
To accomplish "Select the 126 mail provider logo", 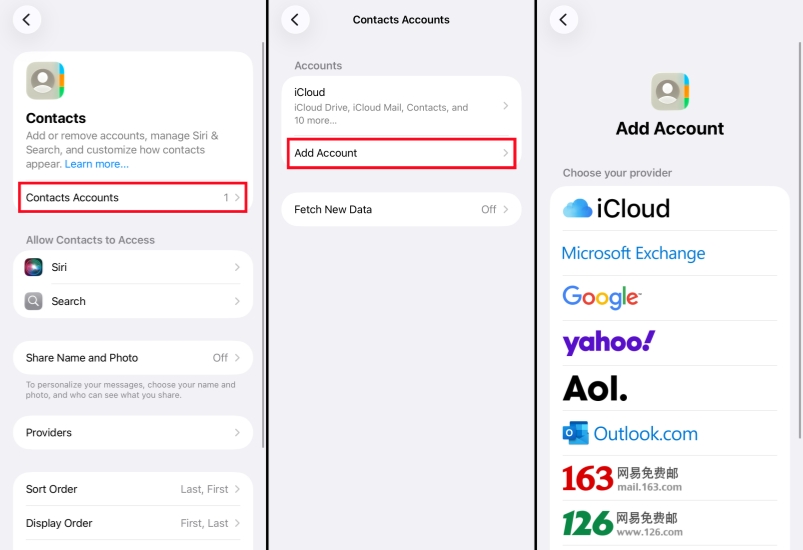I will 587,523.
